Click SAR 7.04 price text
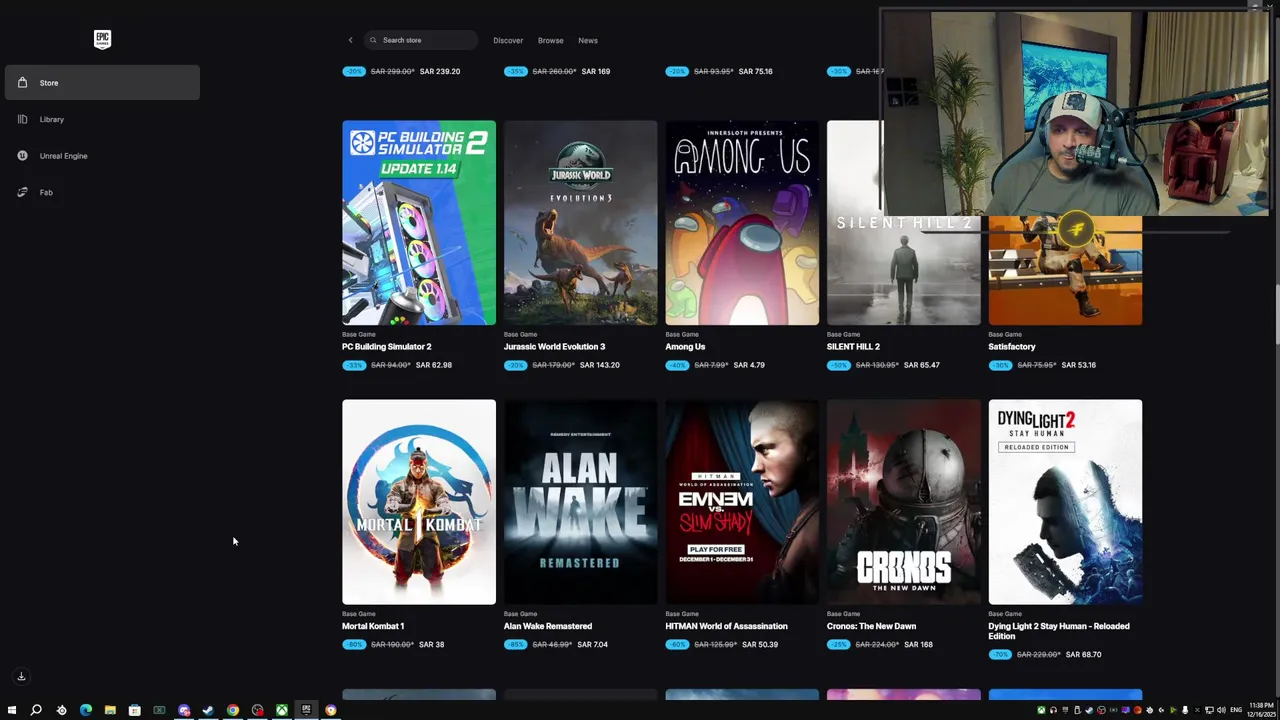 click(592, 644)
